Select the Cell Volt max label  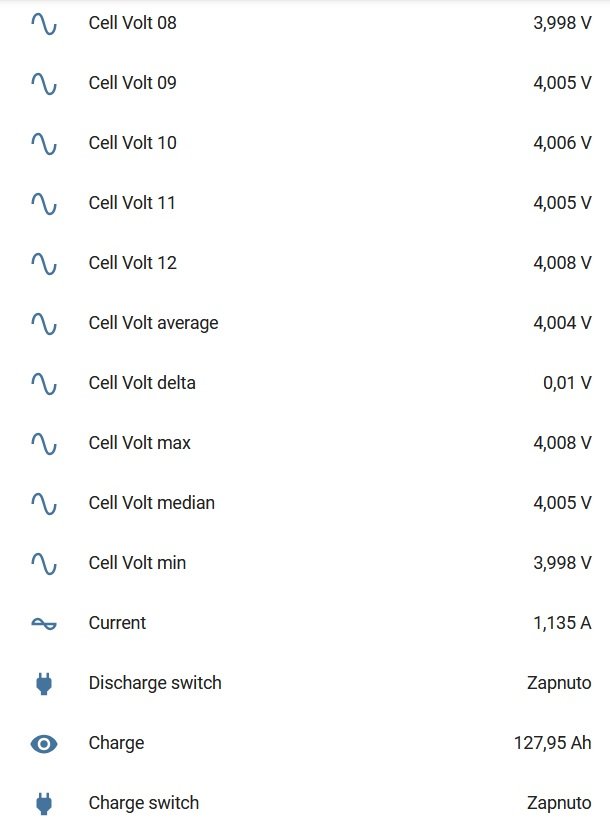coord(139,443)
